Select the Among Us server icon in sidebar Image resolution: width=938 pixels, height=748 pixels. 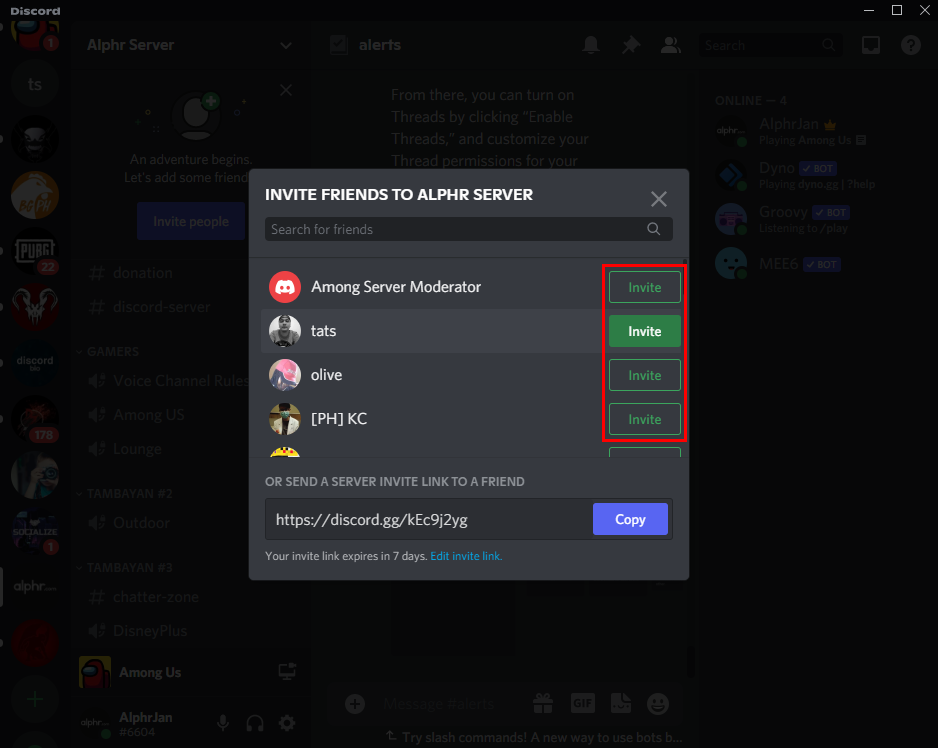[x=95, y=672]
